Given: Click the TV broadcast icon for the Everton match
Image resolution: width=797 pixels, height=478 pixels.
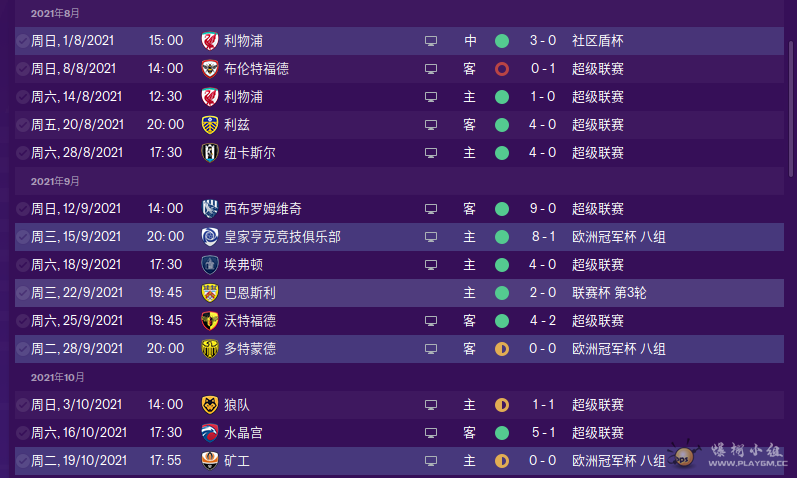Looking at the screenshot, I should pos(431,265).
